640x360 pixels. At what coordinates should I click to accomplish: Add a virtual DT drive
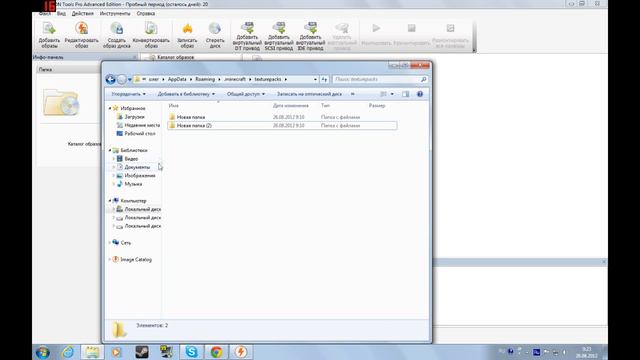(247, 36)
